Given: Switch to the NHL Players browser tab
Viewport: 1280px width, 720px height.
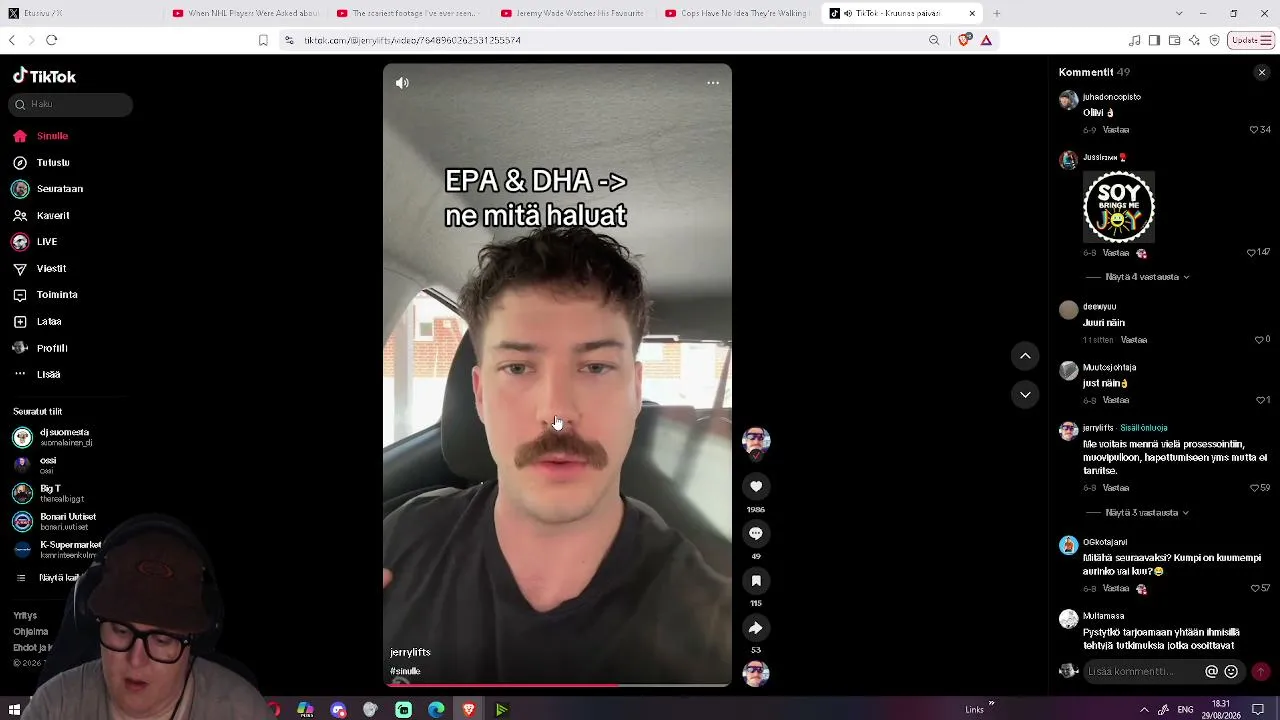Looking at the screenshot, I should (244, 14).
